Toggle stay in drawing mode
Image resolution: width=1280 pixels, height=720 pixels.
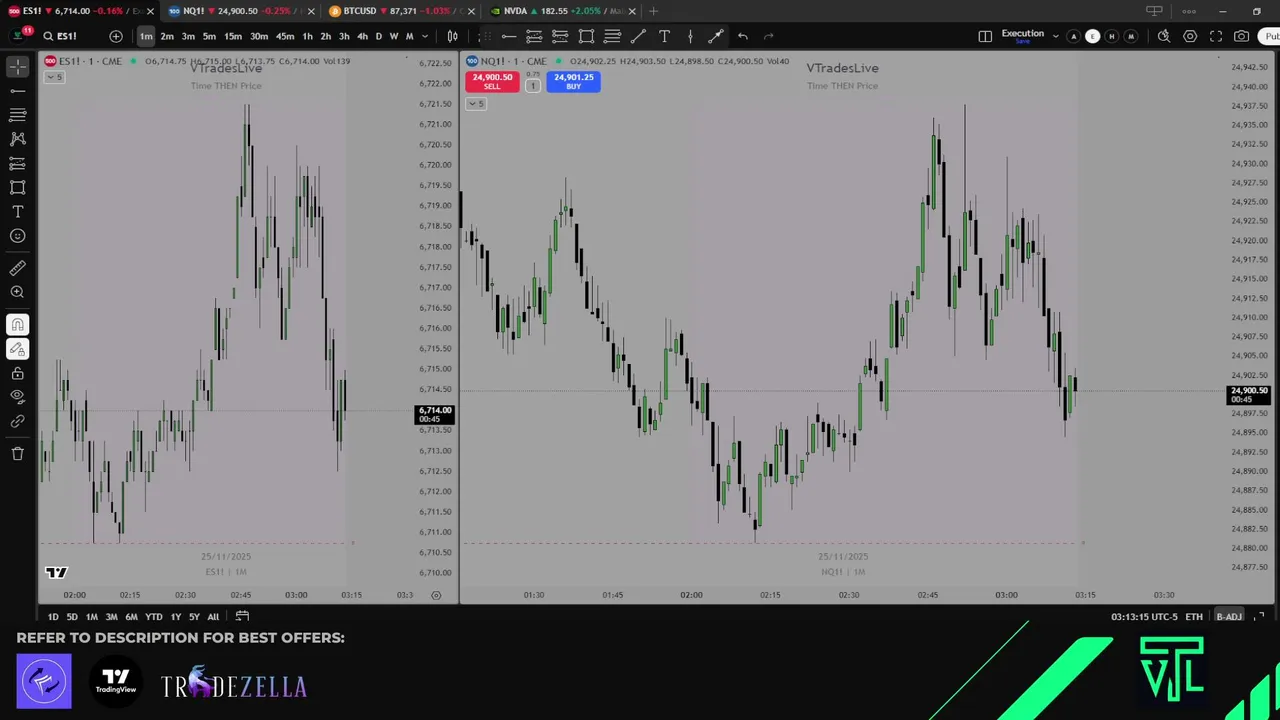pos(18,349)
